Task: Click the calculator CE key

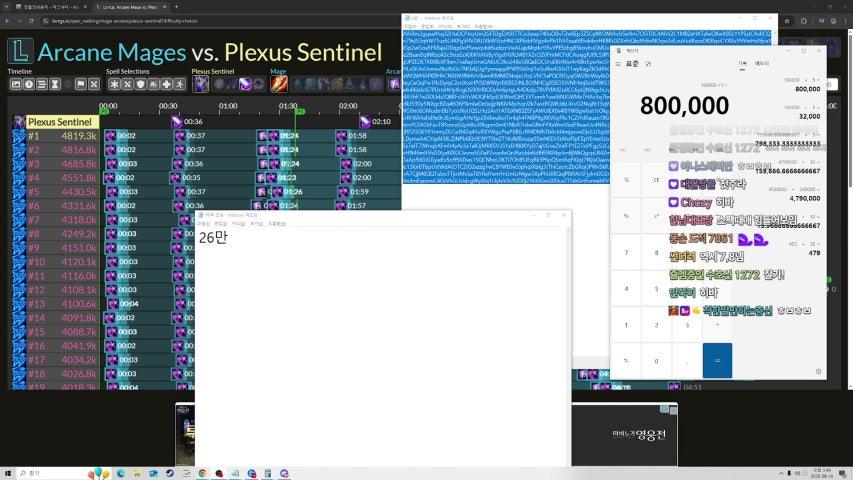Action: tap(656, 180)
